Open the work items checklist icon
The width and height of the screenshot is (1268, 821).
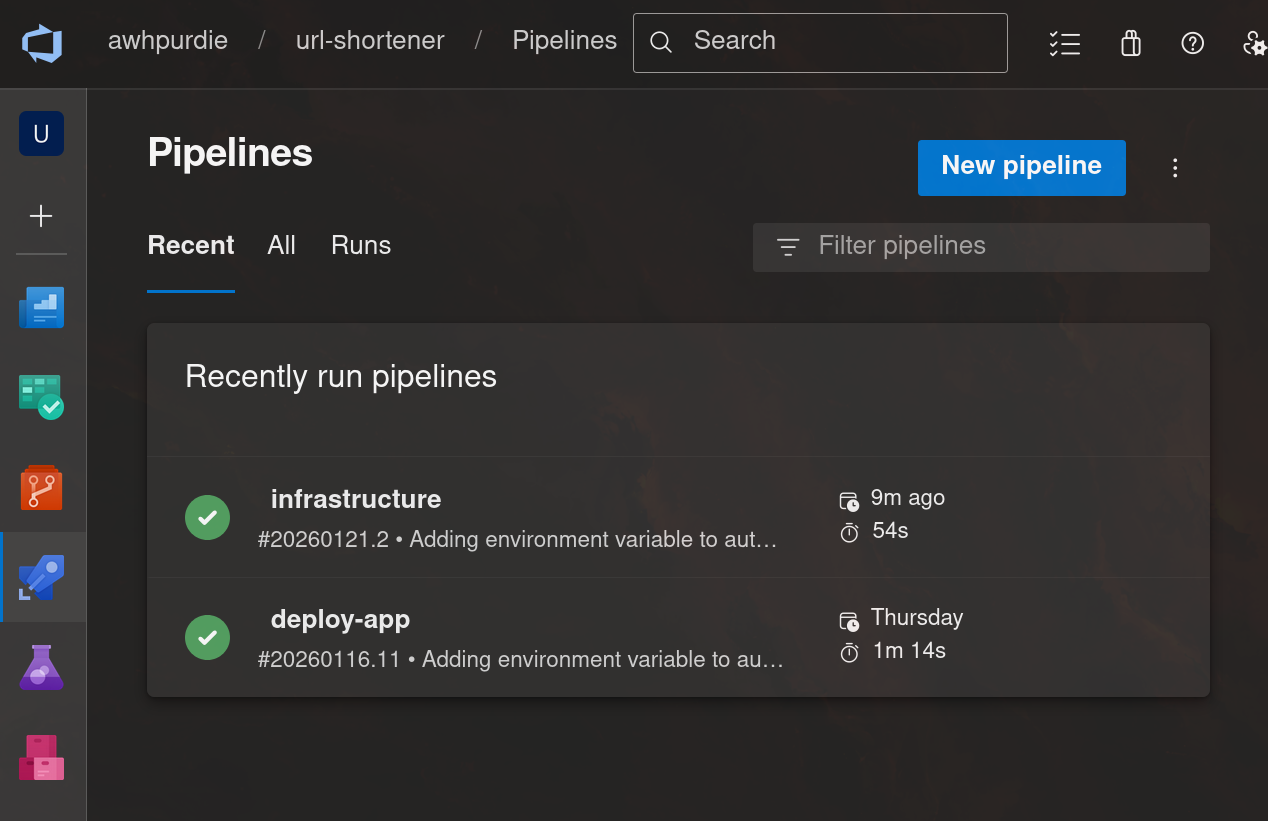1064,43
